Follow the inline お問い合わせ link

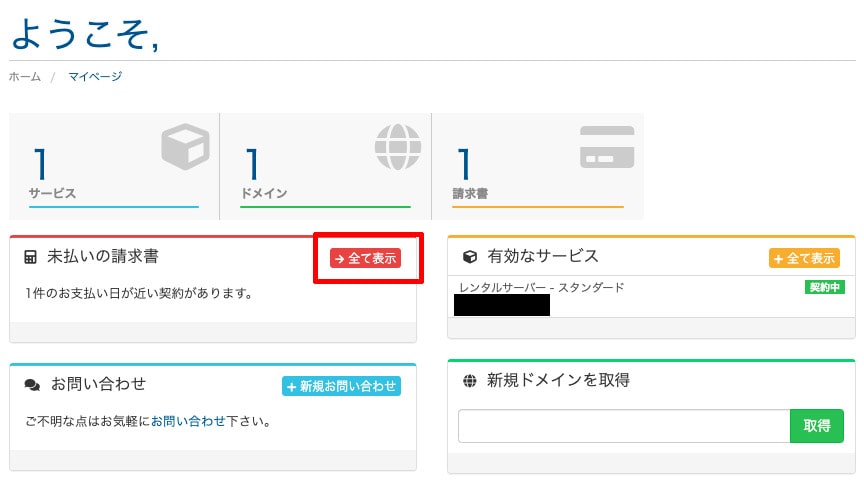click(x=188, y=421)
